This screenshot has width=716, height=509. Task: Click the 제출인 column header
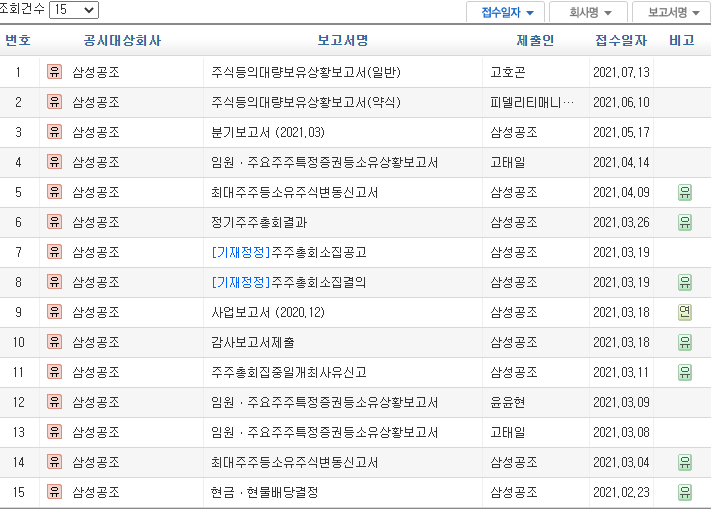(x=535, y=41)
